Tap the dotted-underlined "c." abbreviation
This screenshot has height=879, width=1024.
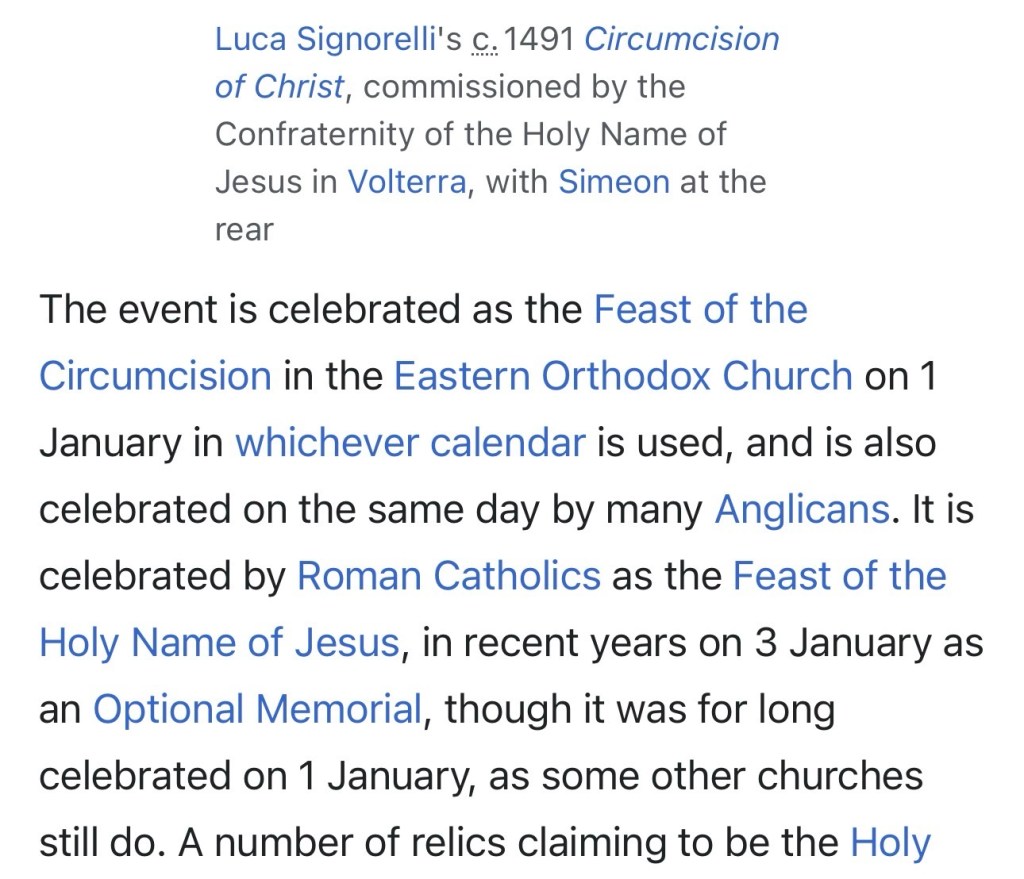[x=484, y=40]
